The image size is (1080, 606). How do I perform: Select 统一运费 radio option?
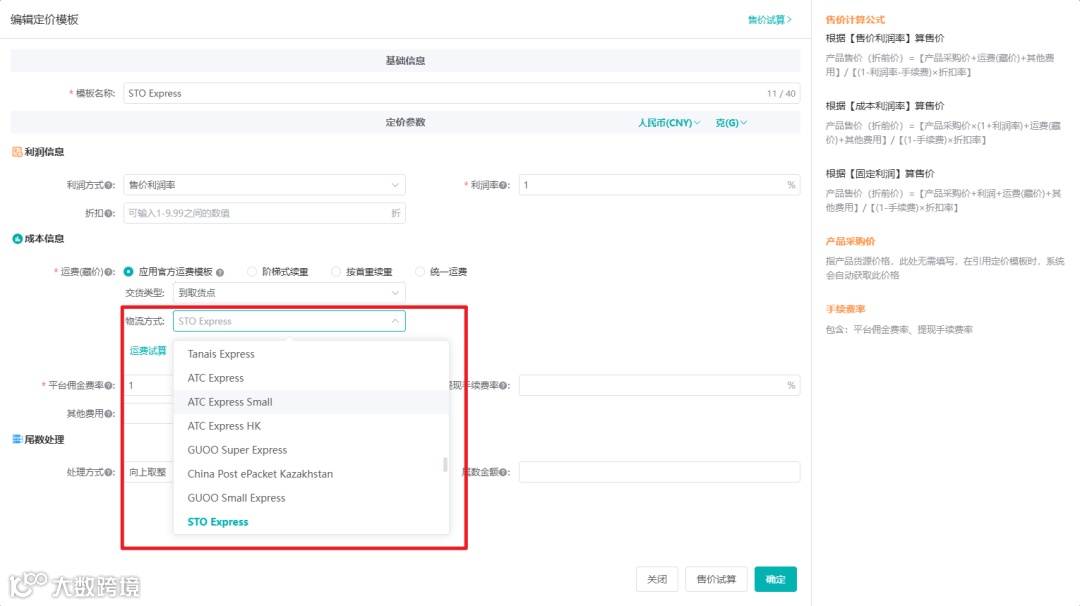coord(419,272)
